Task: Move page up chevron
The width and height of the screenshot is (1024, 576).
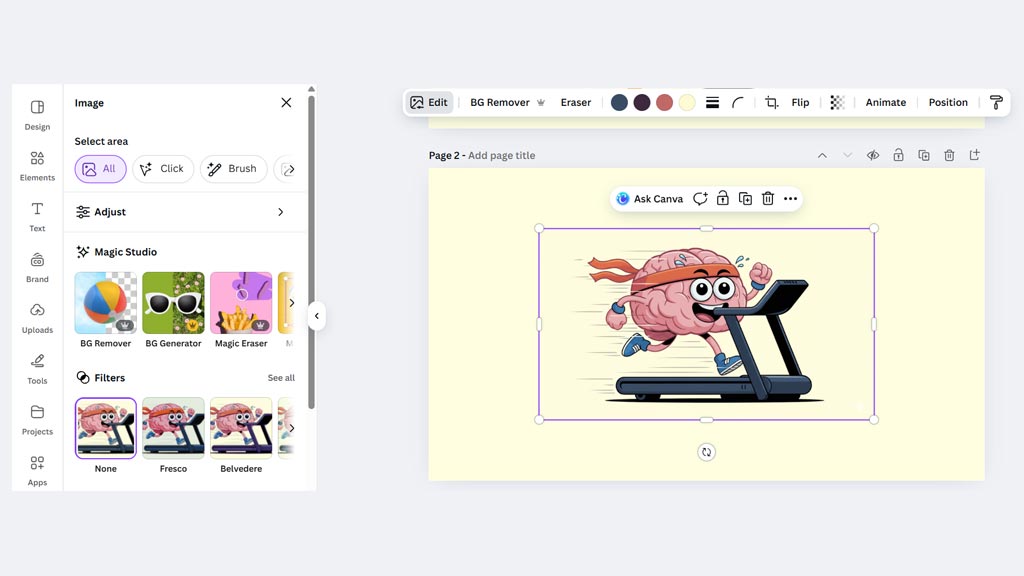Action: 822,155
